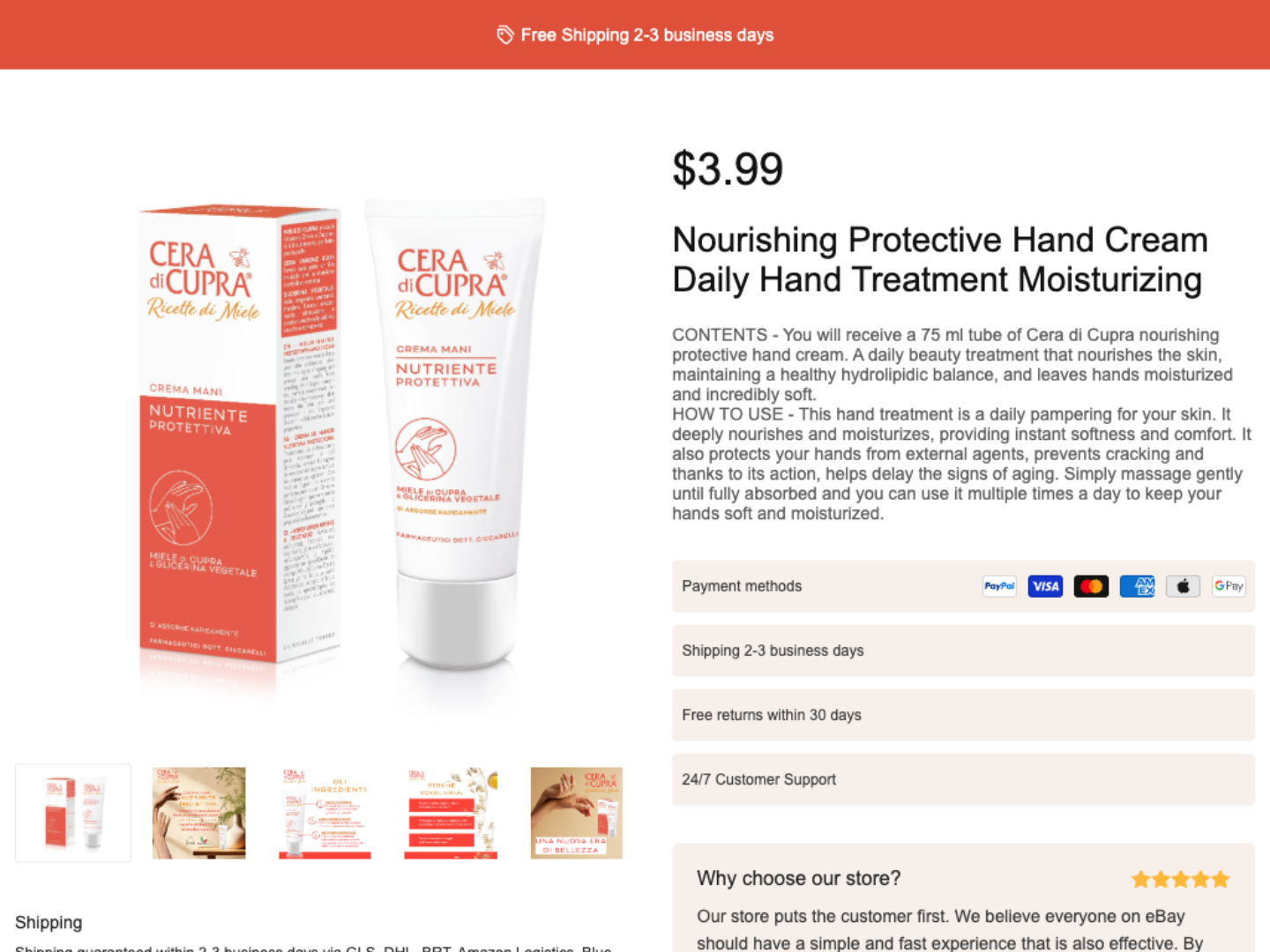This screenshot has height=952, width=1270.
Task: Click the Google Pay icon
Action: [x=1229, y=586]
